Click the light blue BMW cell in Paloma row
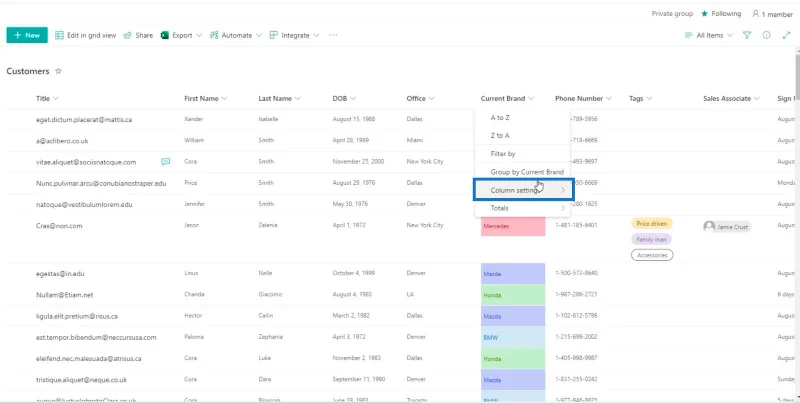800x403 pixels. point(513,337)
